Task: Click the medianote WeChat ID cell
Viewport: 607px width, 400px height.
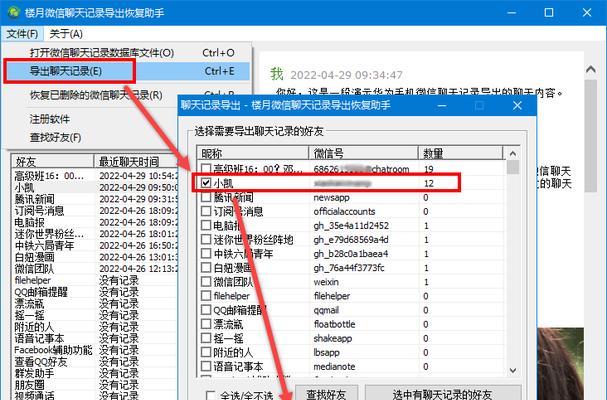Action: click(x=334, y=366)
